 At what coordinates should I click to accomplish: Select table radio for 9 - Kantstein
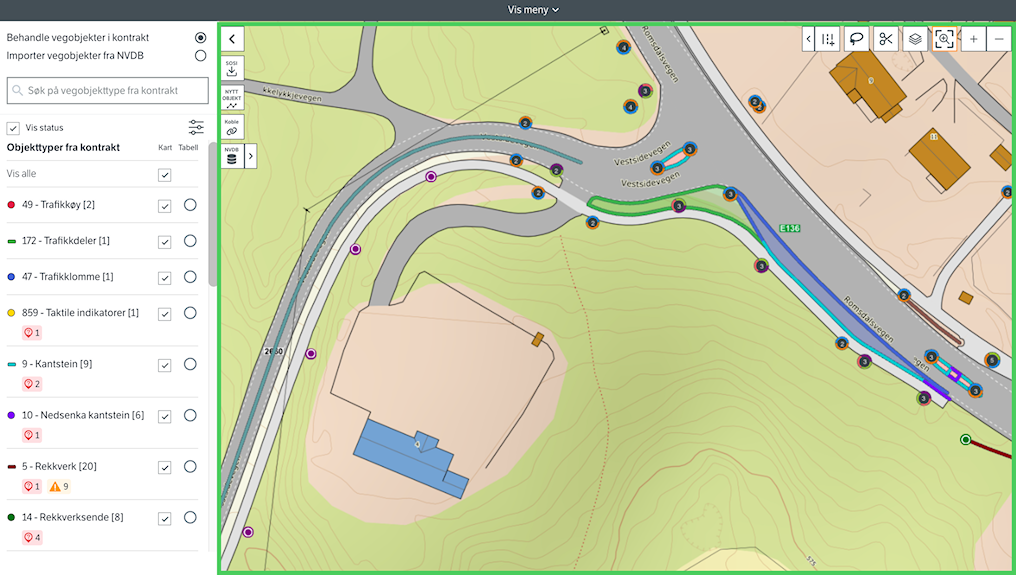pyautogui.click(x=190, y=364)
